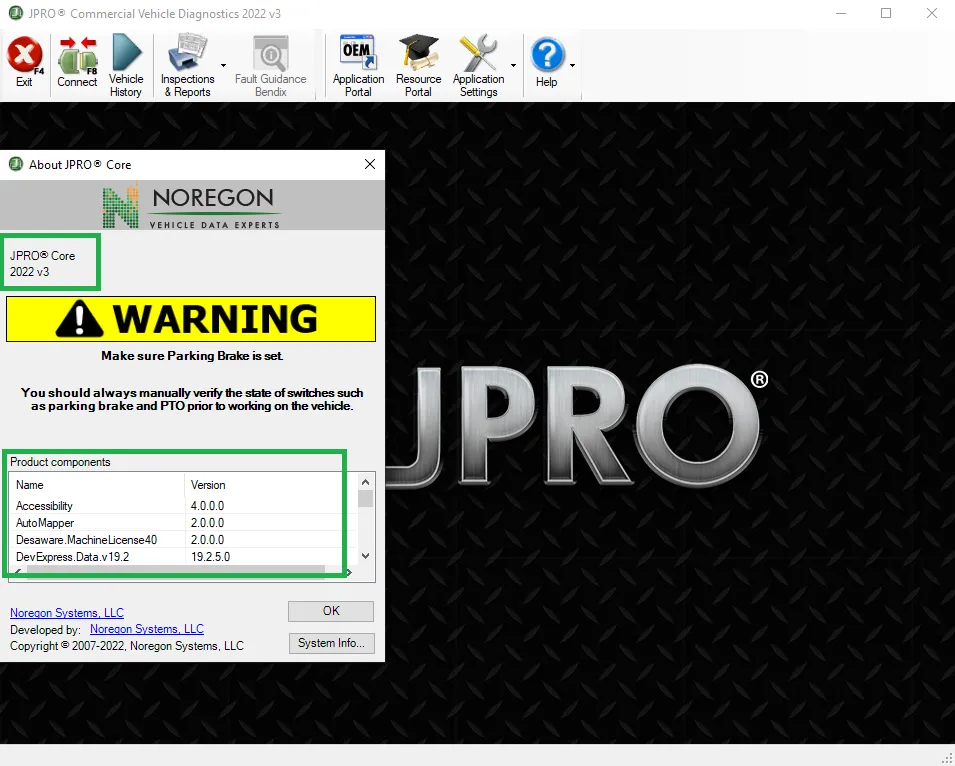This screenshot has width=955, height=766.
Task: Expand the Help dropdown arrow
Action: pos(573,65)
